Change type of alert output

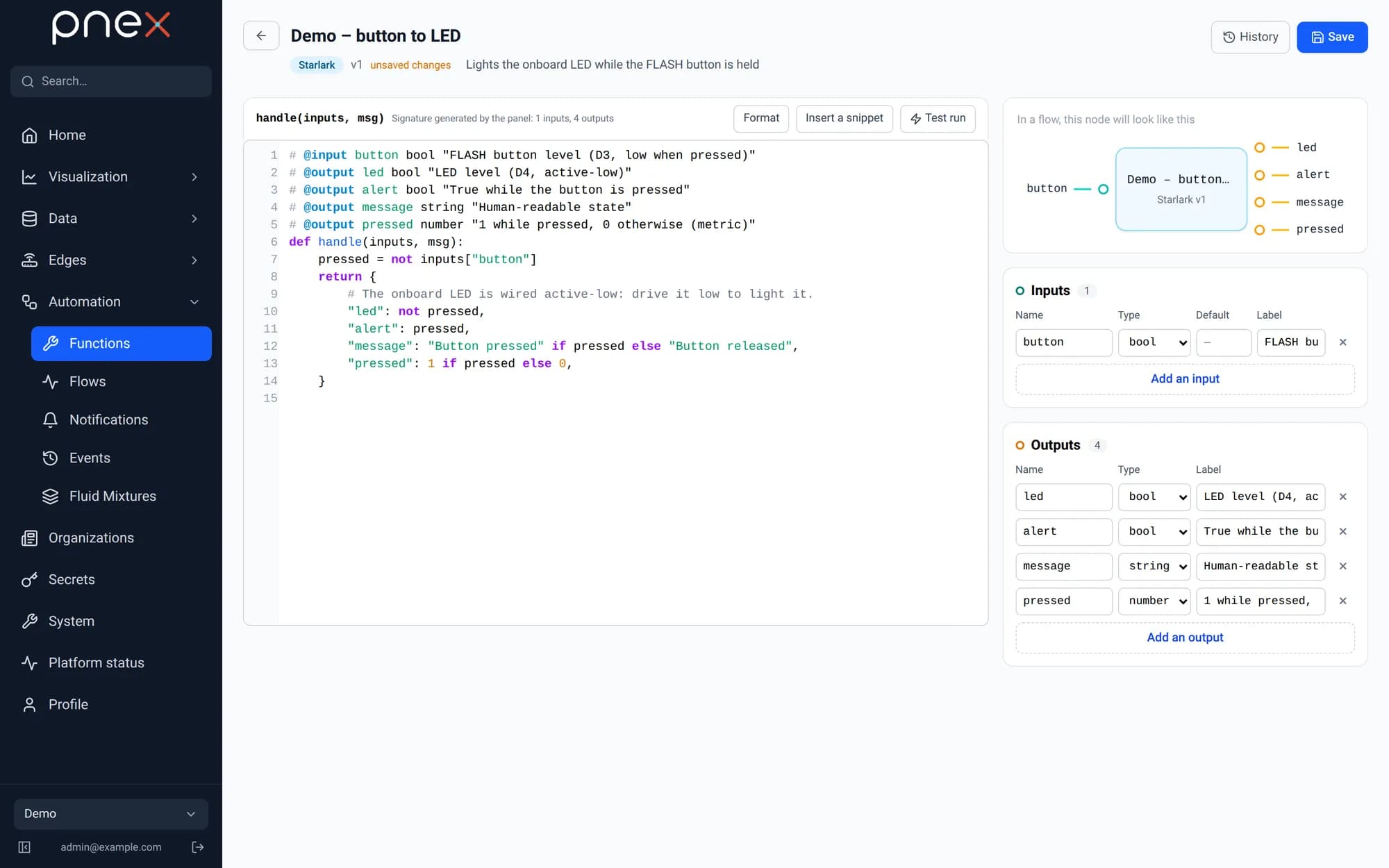[x=1154, y=532]
